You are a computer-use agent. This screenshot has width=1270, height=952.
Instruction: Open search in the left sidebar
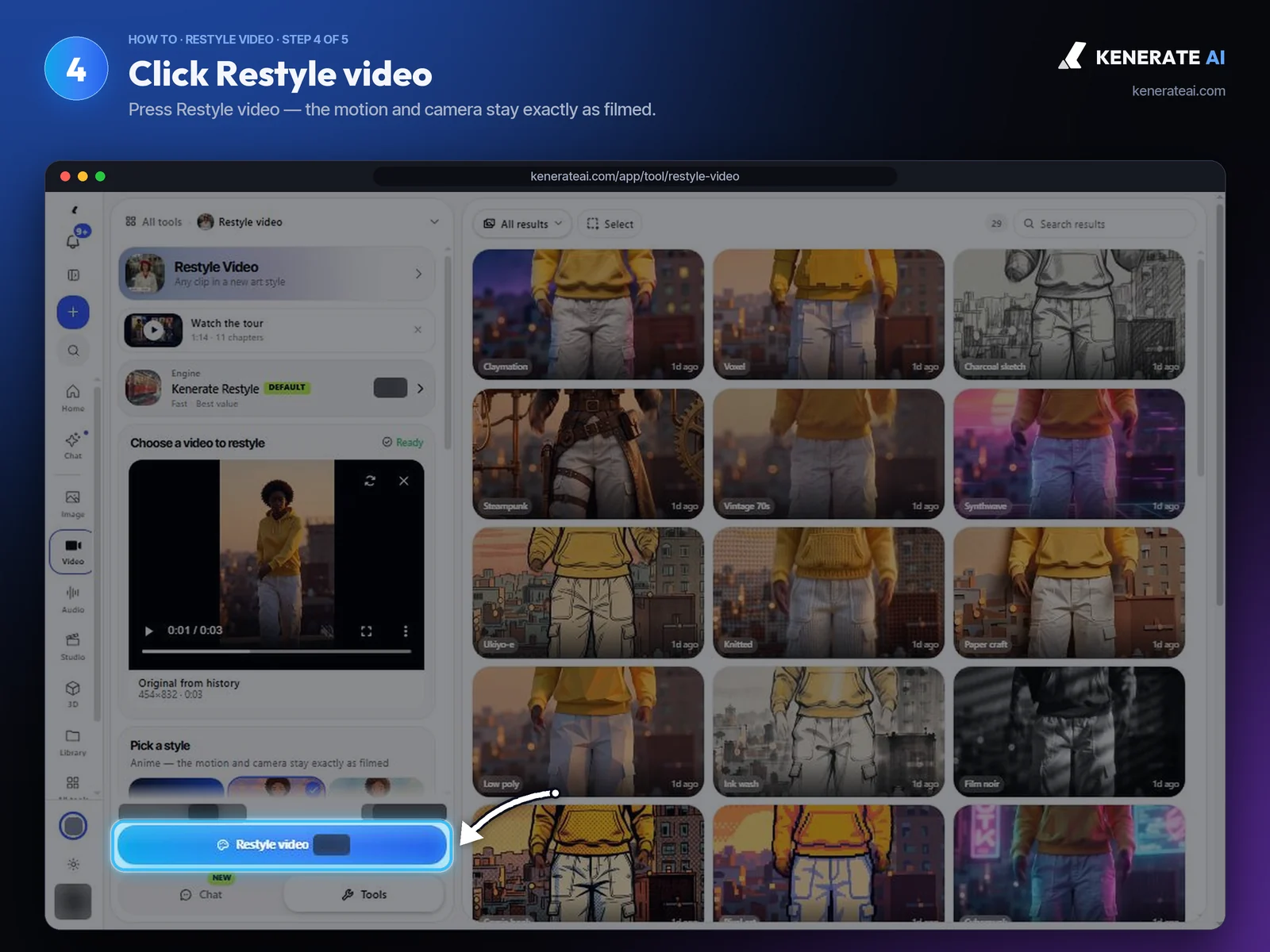pyautogui.click(x=73, y=351)
